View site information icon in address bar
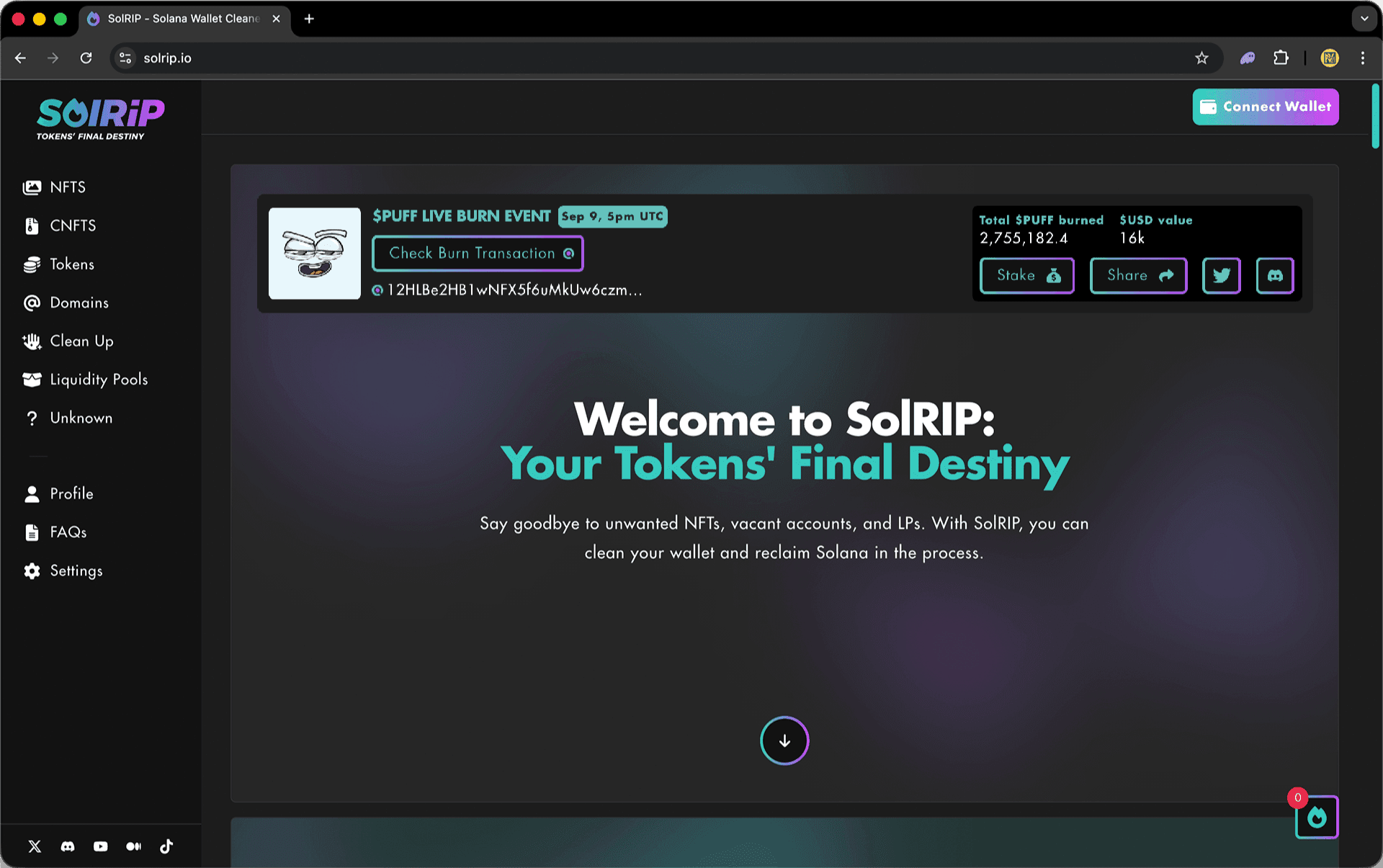 pyautogui.click(x=125, y=58)
